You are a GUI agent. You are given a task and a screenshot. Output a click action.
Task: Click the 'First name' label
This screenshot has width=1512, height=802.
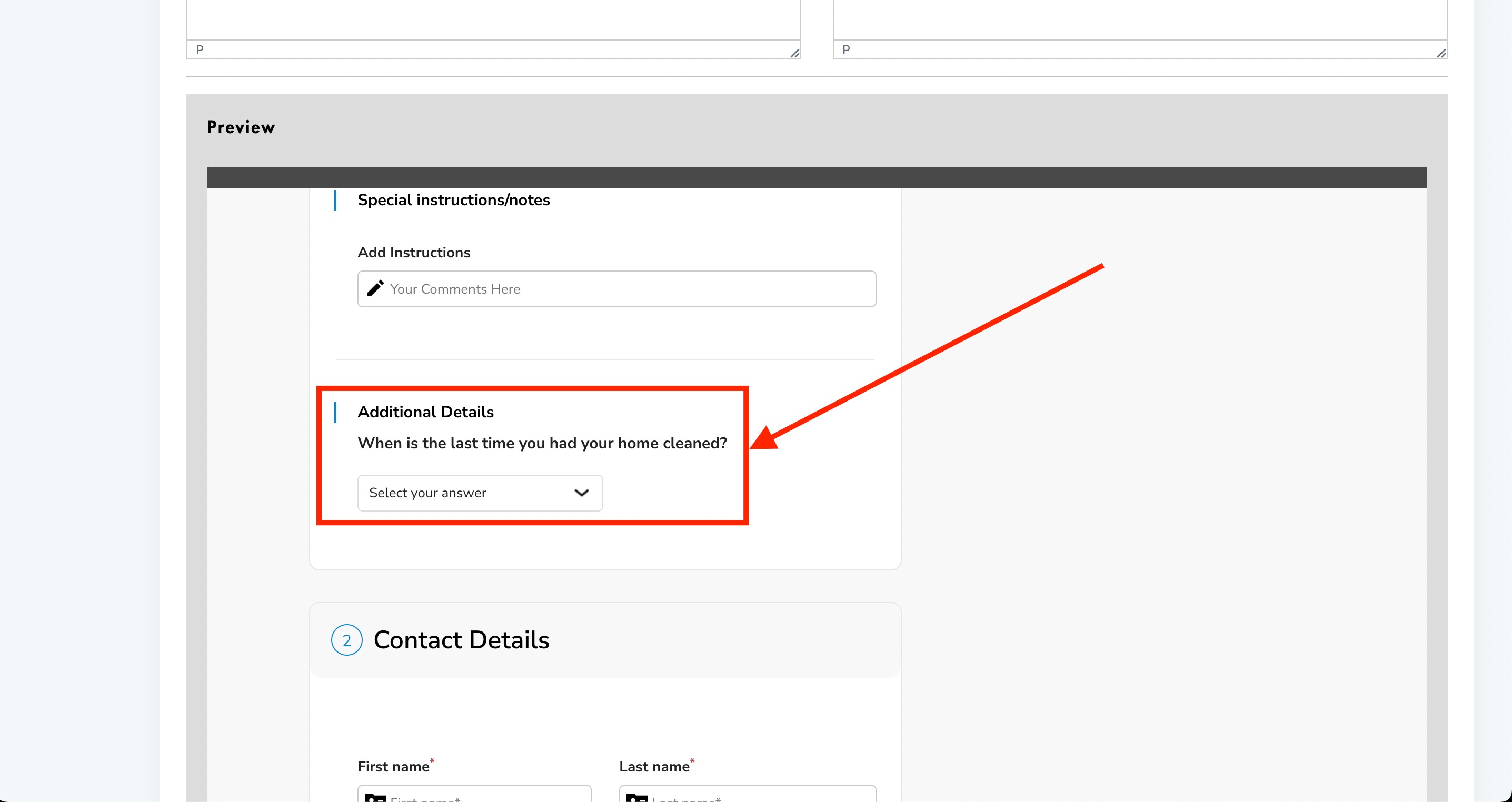coord(393,766)
